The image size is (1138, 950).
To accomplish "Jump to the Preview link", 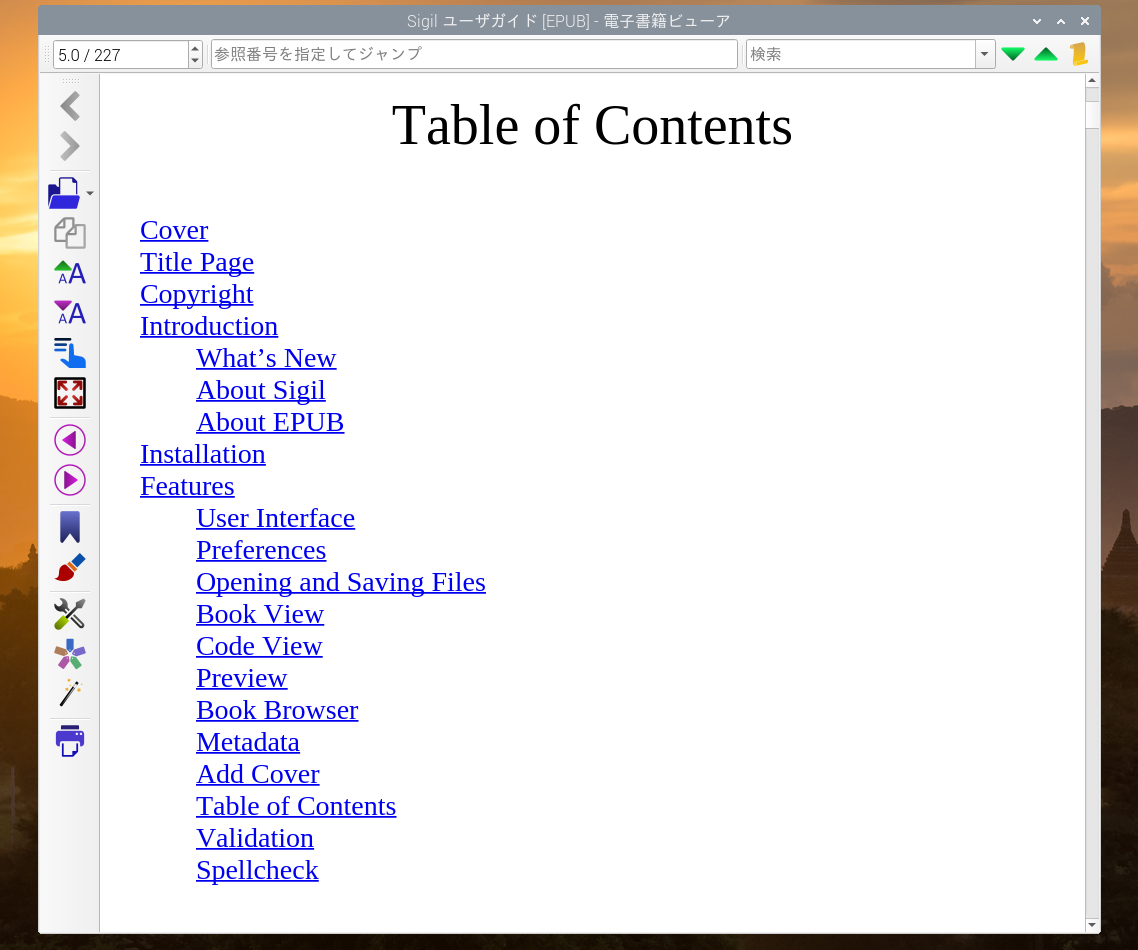I will pos(242,677).
